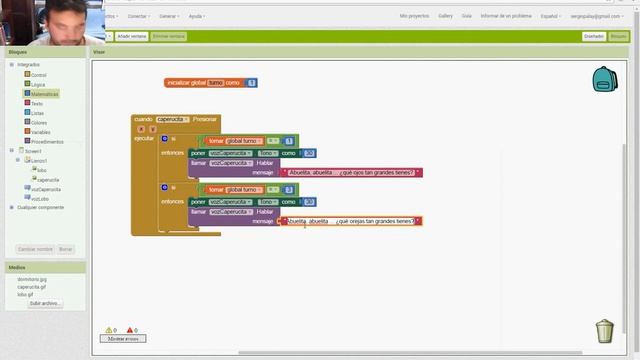Click the number block in inicializar global turno
The image size is (640, 360).
251,83
